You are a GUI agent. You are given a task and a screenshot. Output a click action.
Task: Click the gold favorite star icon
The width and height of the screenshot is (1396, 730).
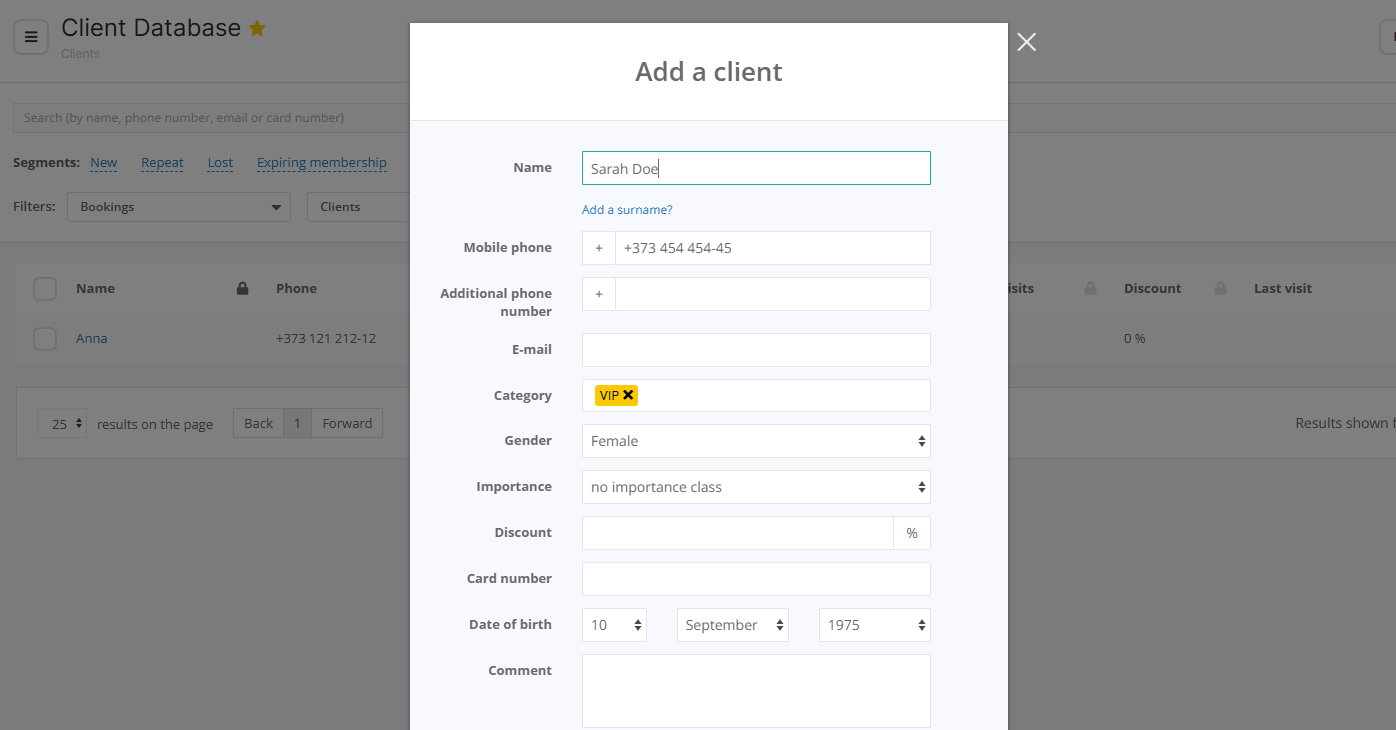[x=257, y=29]
